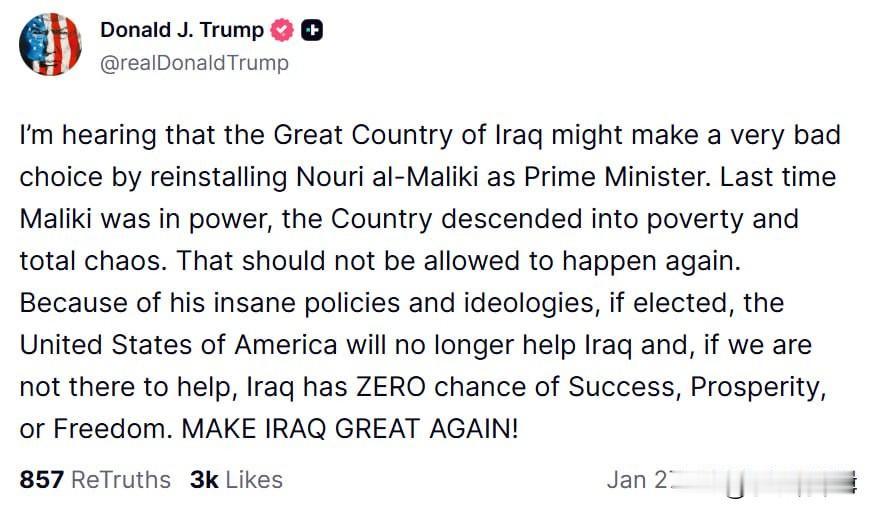Image resolution: width=872 pixels, height=512 pixels.
Task: View the Likes list for this post
Action: coord(236,480)
